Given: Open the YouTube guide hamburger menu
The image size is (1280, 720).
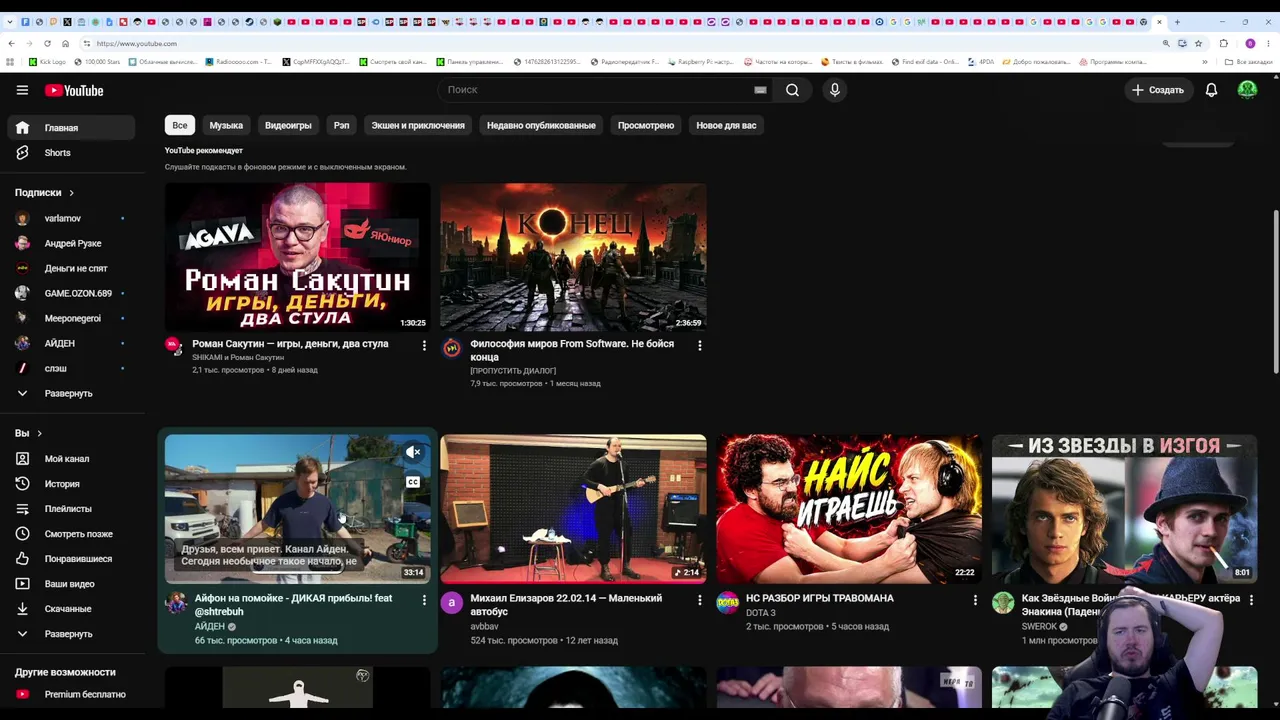Looking at the screenshot, I should coord(22,90).
